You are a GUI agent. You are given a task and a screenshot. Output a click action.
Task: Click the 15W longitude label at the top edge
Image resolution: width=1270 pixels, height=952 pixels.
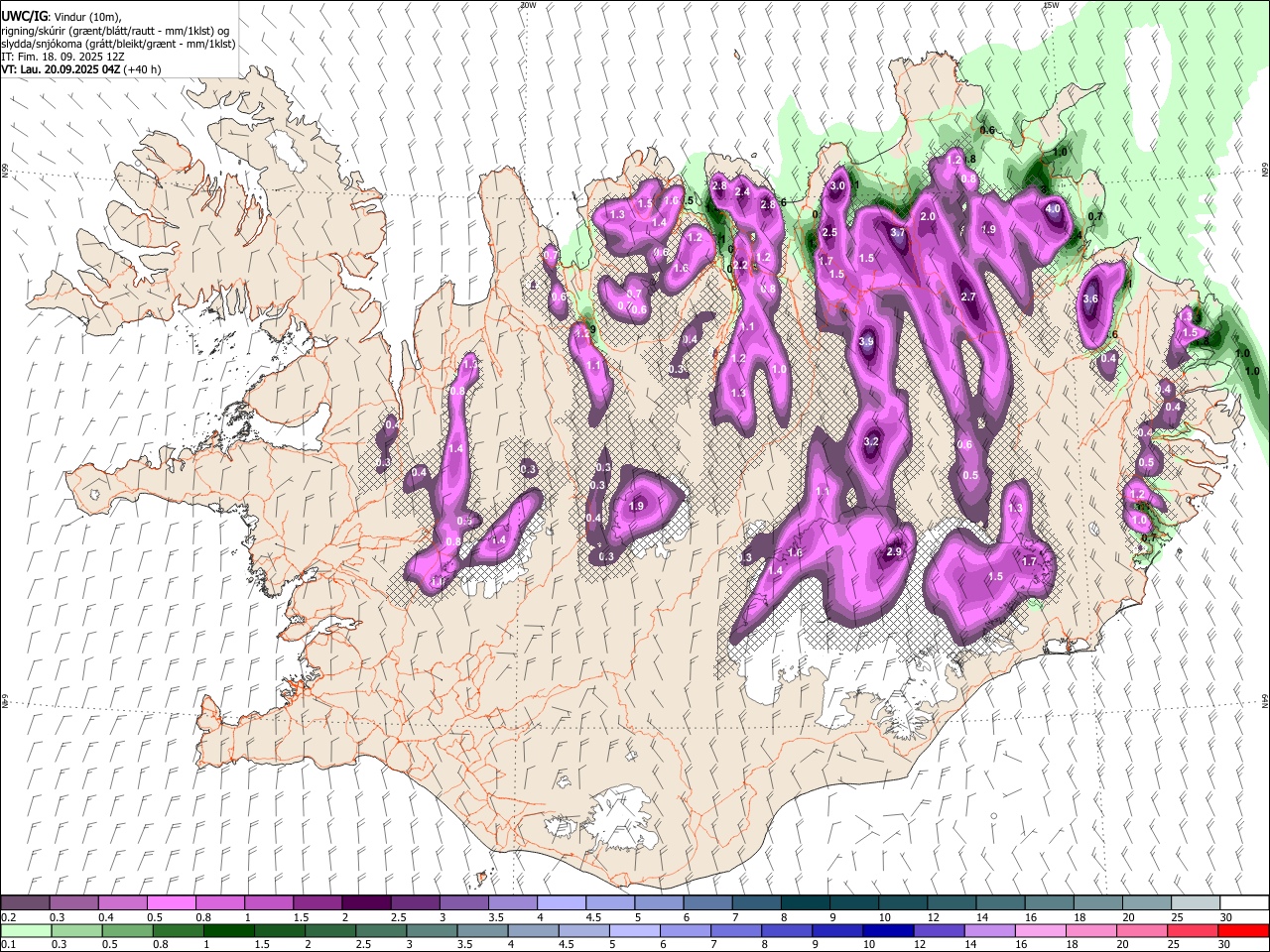click(1051, 5)
